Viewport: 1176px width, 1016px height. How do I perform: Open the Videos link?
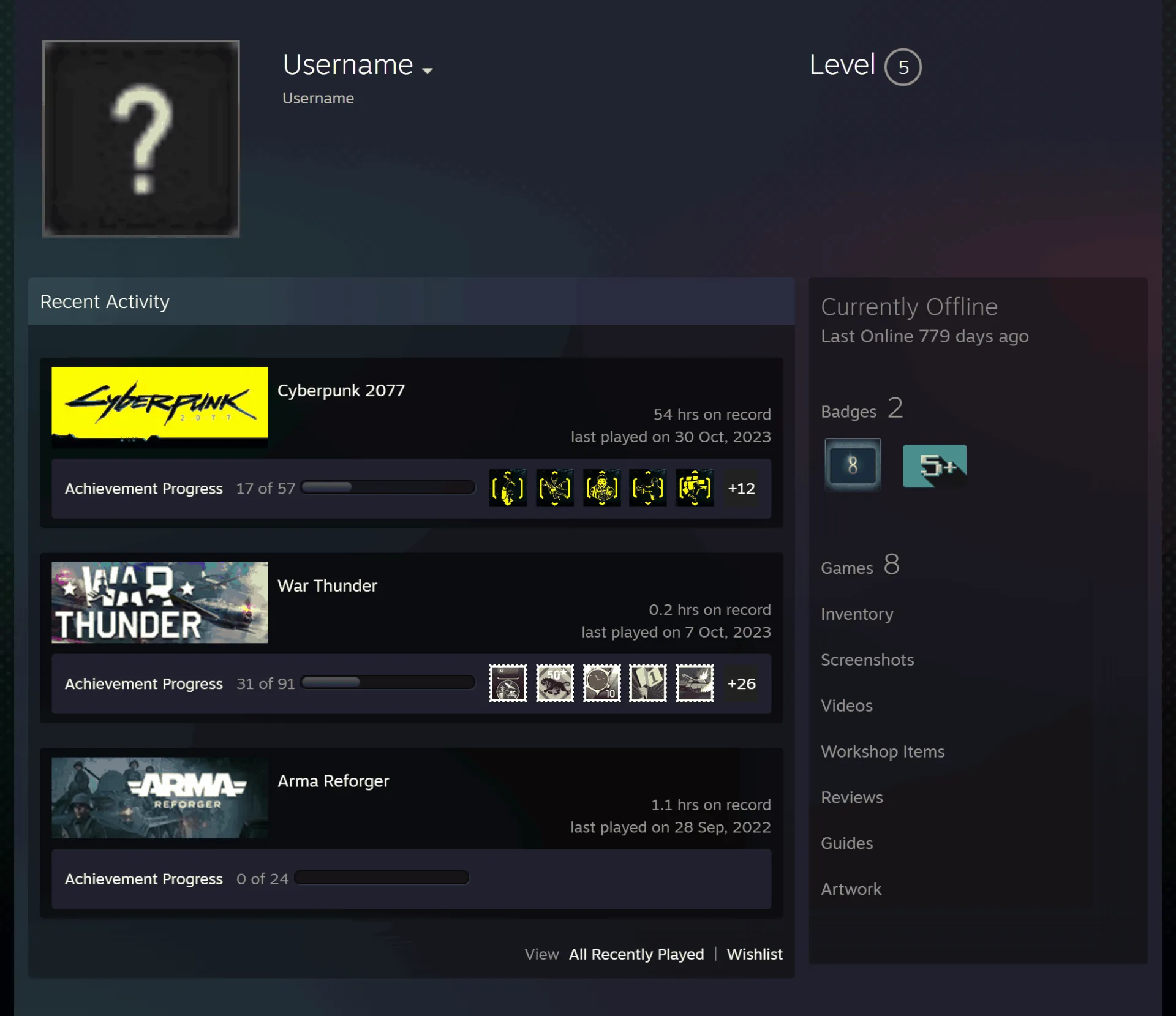click(x=846, y=706)
